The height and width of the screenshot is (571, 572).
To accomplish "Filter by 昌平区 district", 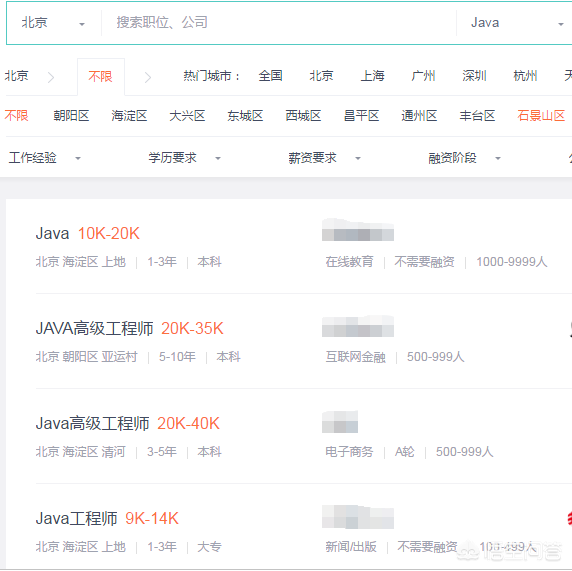I will [x=361, y=116].
